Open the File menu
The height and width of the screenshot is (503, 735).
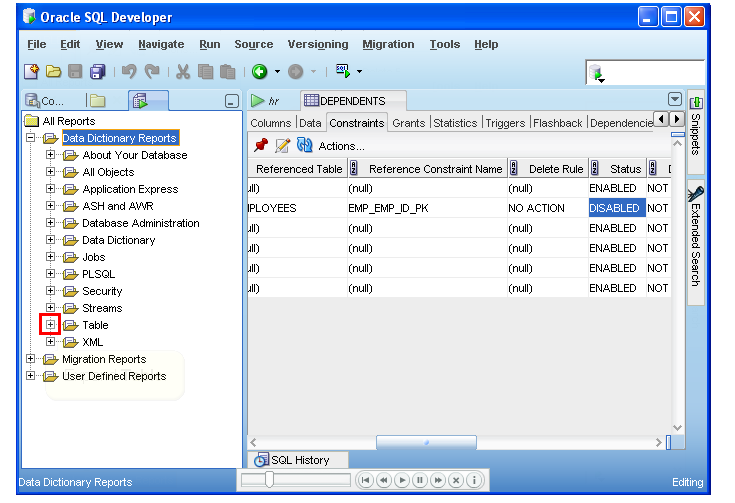[37, 44]
